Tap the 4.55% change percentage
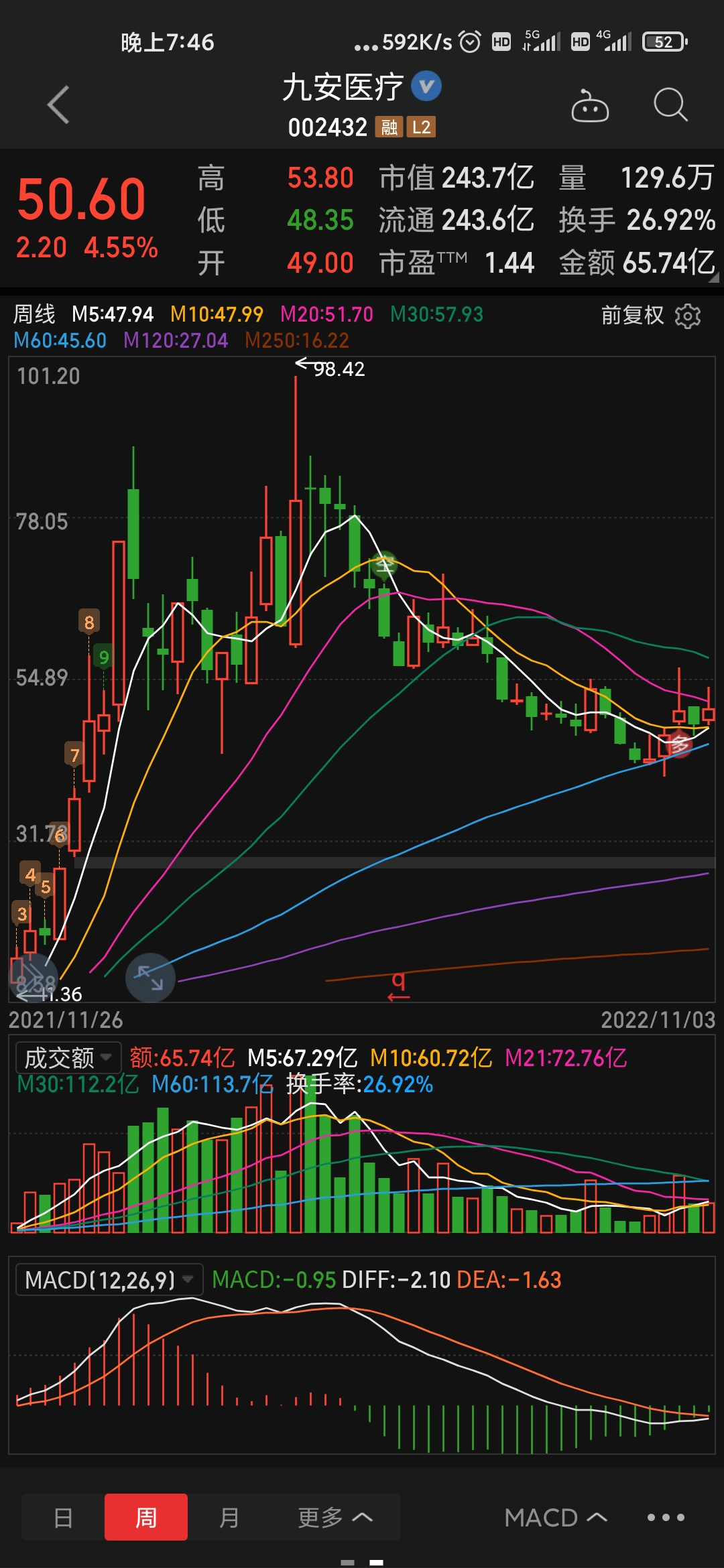 pyautogui.click(x=121, y=247)
